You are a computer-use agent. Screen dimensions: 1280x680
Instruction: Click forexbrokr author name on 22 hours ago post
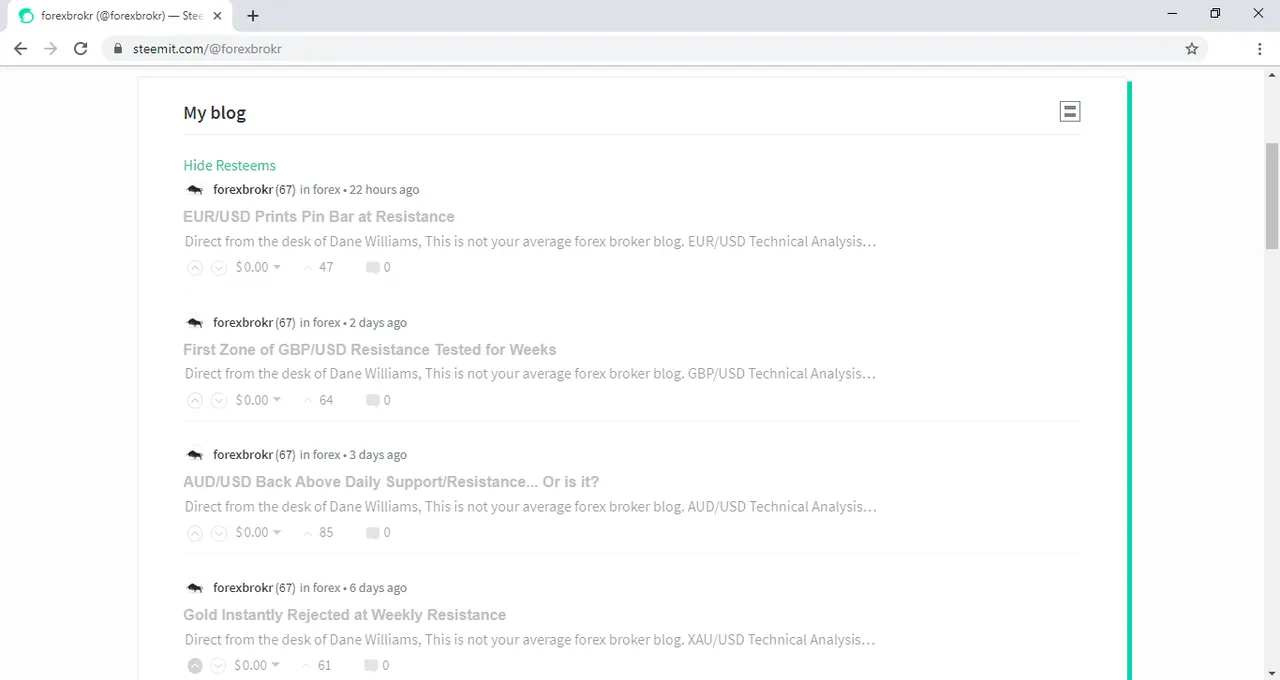243,189
